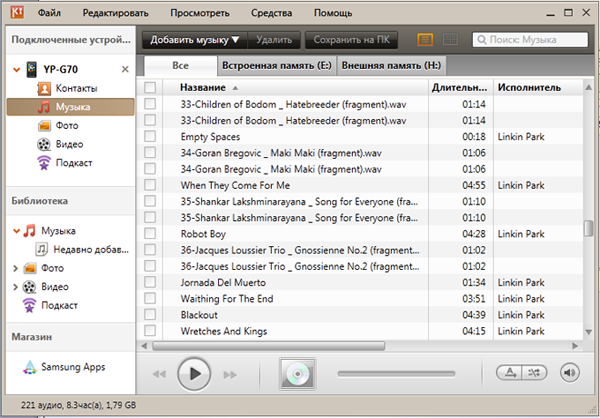Viewport: 600px width, 418px height.
Task: Collapse the library Музыка tree
Action: coord(16,231)
